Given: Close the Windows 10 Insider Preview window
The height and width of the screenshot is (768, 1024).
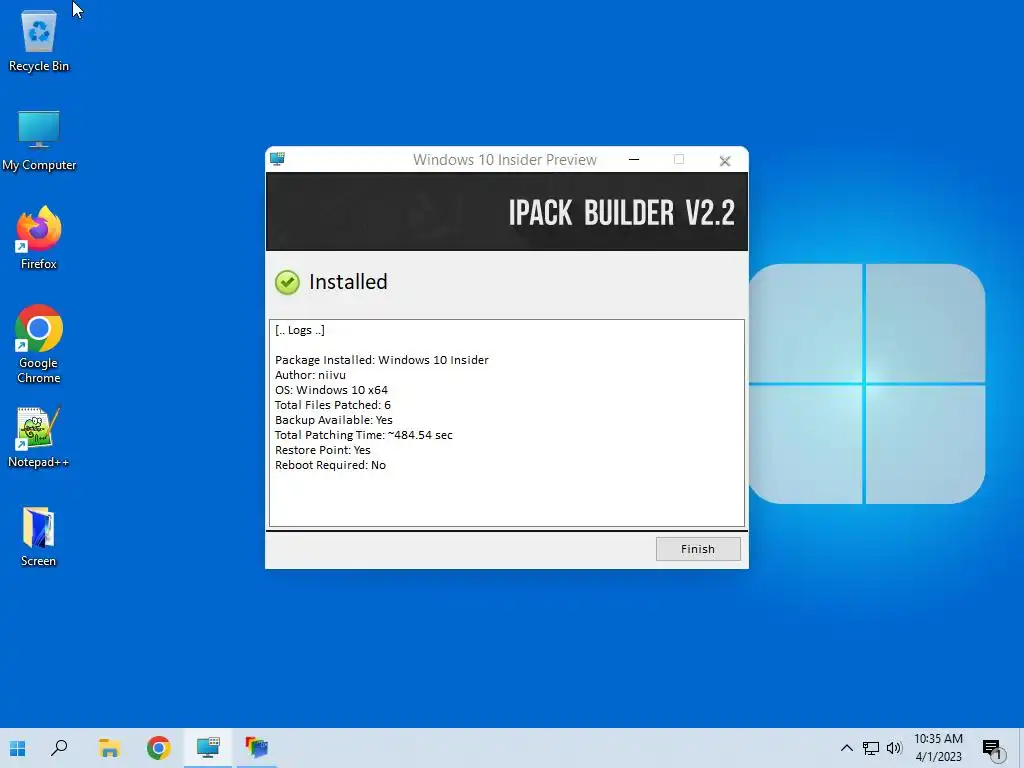Looking at the screenshot, I should point(724,161).
